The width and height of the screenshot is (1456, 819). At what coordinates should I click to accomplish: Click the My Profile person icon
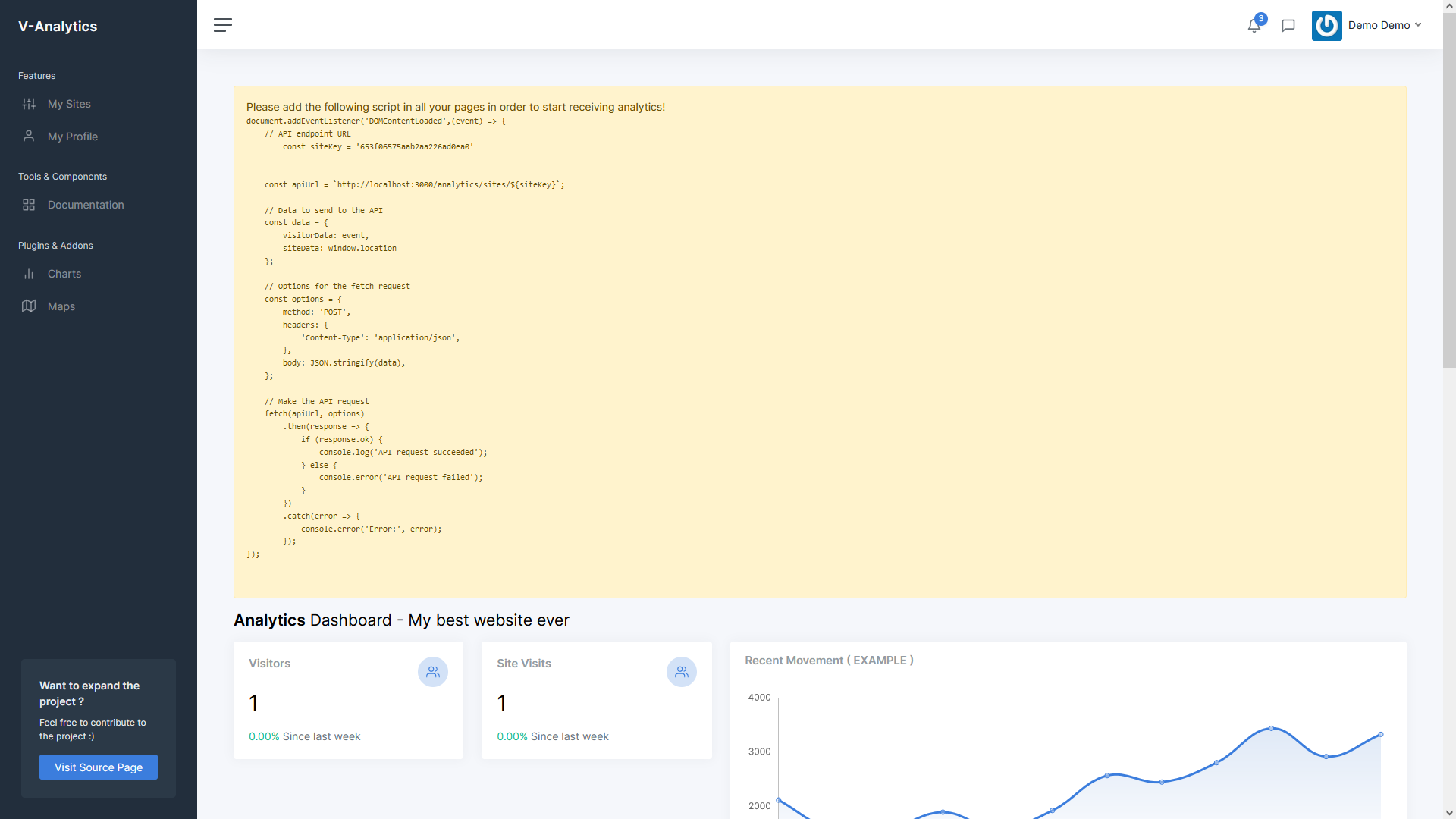tap(29, 136)
